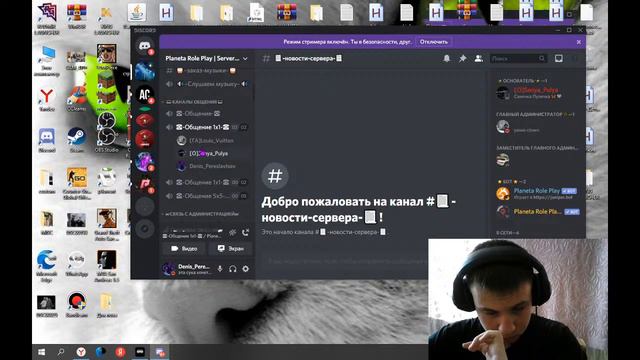This screenshot has height=360, width=640.
Task: Open notification bell for the channel
Action: pyautogui.click(x=447, y=59)
